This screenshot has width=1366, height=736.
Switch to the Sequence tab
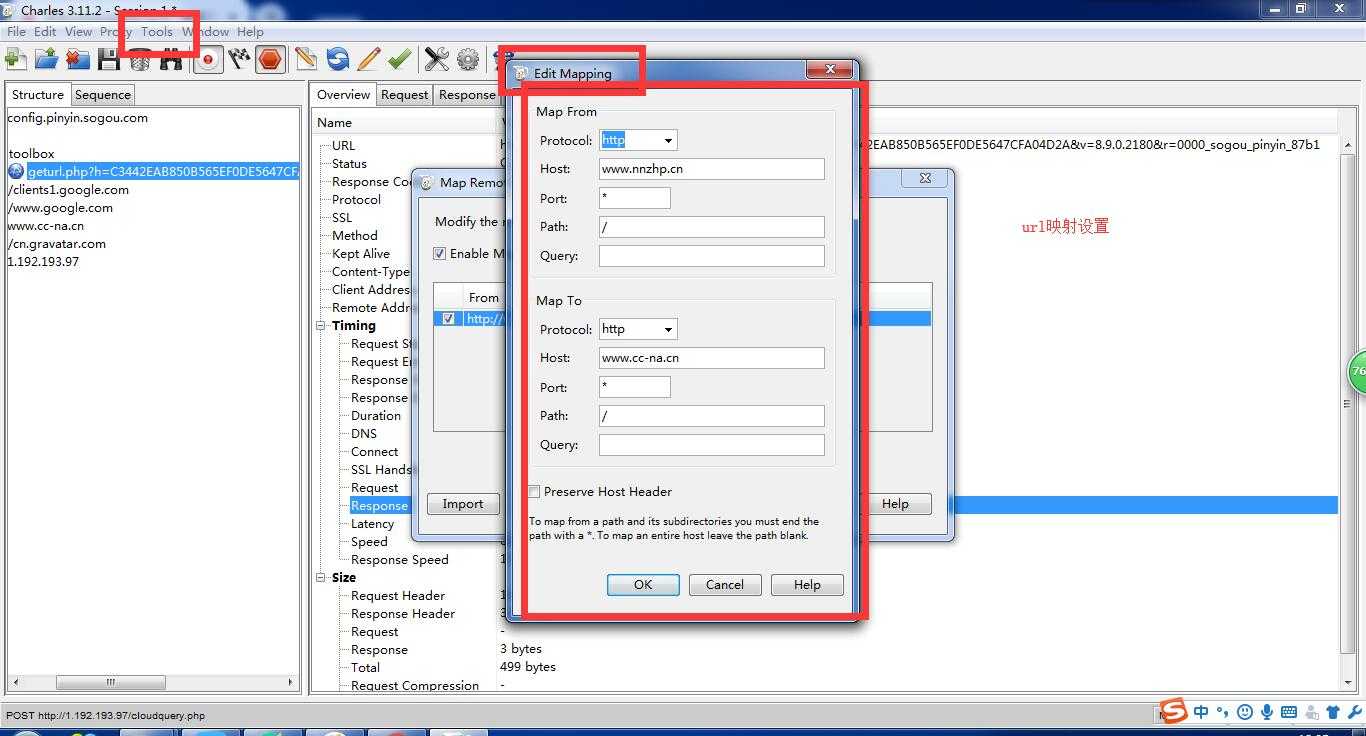(x=103, y=95)
